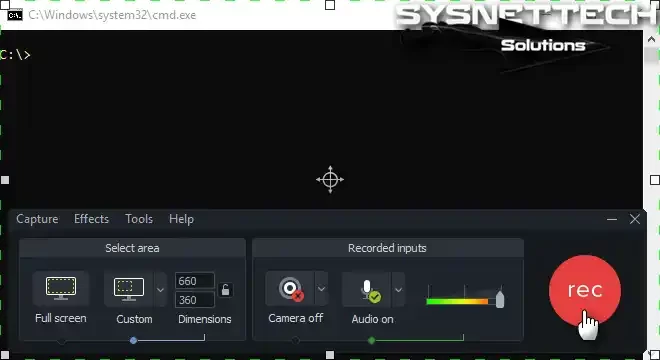660x360 pixels.
Task: Click the width field showing 660
Action: click(195, 281)
